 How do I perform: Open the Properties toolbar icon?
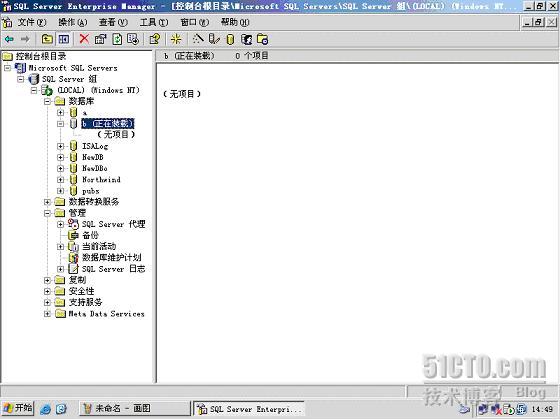[100, 39]
